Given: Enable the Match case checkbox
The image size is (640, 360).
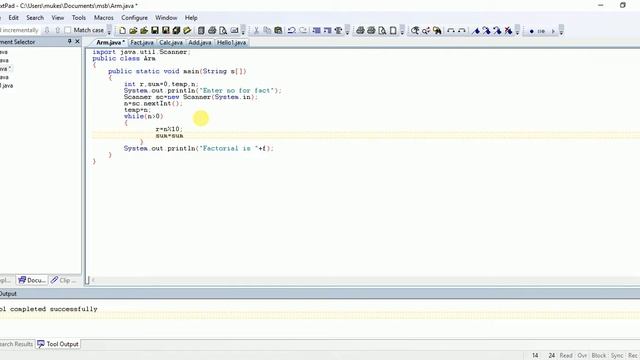Looking at the screenshot, I should pyautogui.click(x=68, y=30).
